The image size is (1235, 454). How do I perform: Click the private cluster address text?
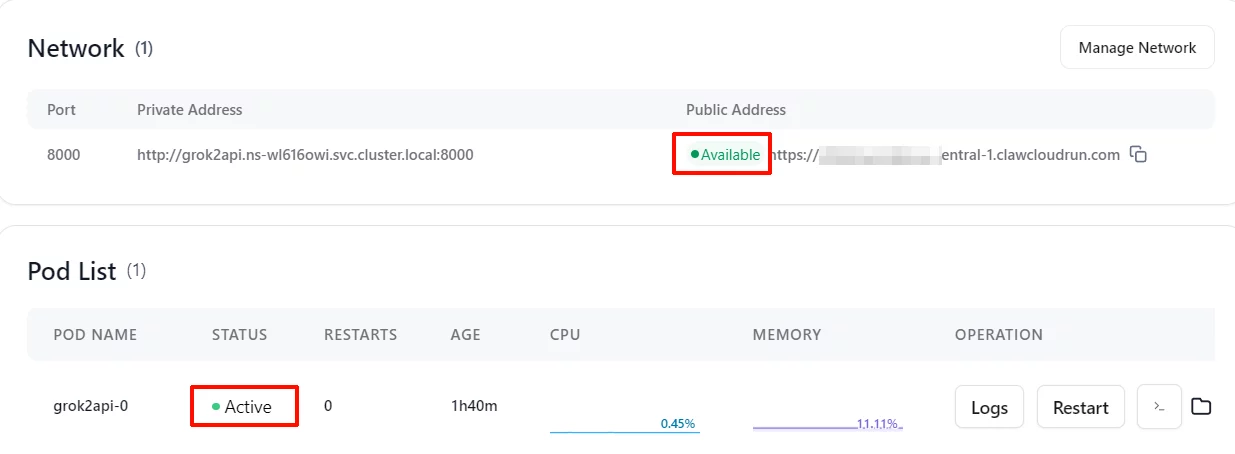point(305,155)
